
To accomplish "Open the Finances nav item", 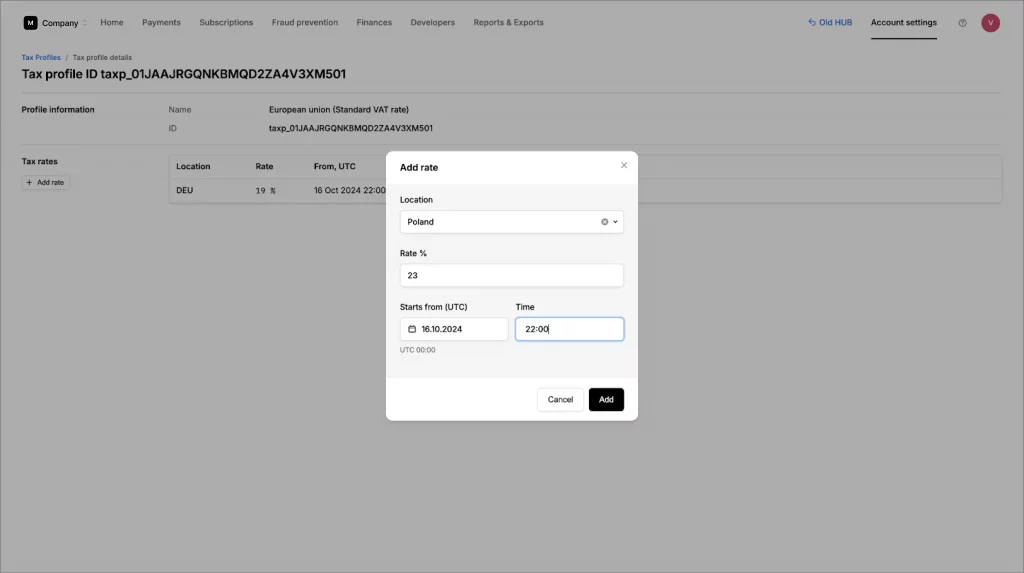I will 374,22.
